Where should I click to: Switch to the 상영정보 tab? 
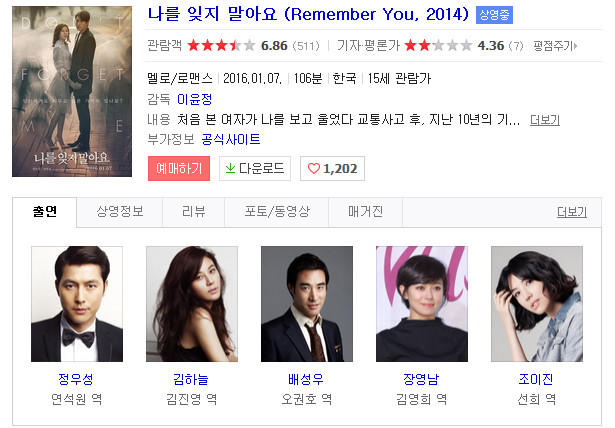(x=120, y=212)
